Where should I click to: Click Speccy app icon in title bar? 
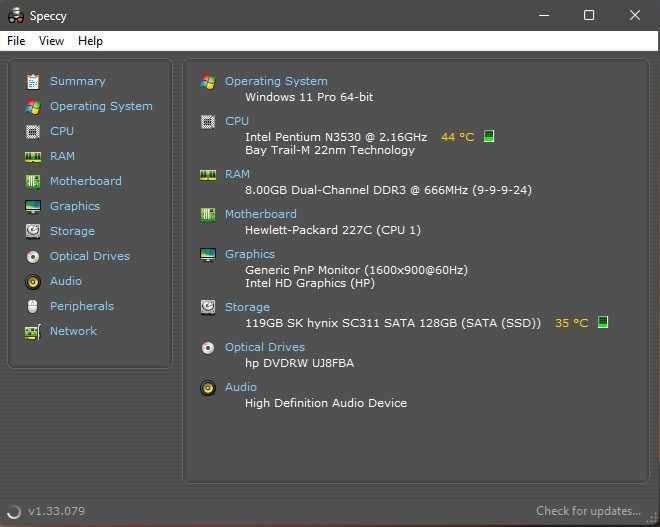(x=16, y=16)
